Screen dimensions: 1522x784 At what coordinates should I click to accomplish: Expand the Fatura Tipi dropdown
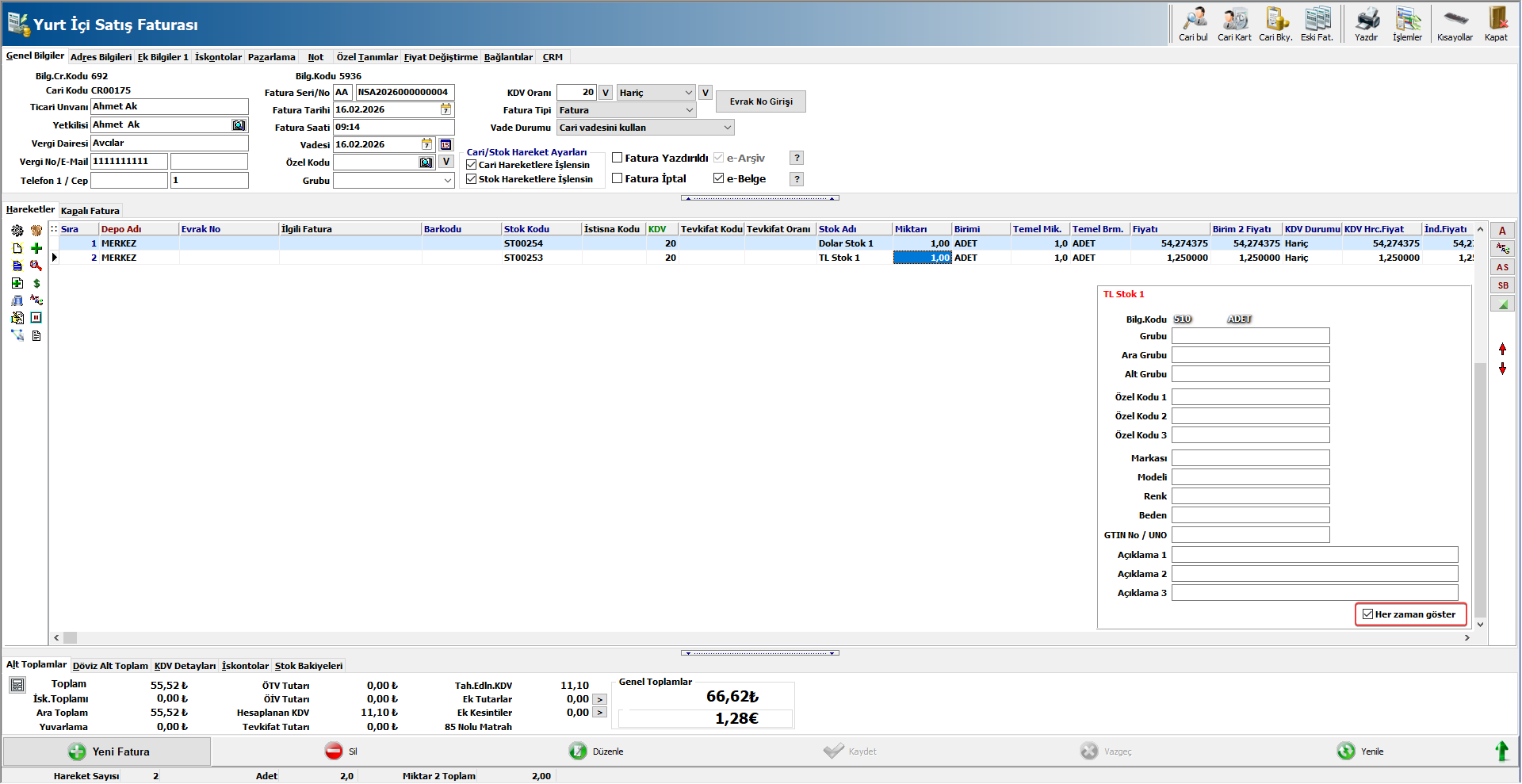[x=688, y=110]
